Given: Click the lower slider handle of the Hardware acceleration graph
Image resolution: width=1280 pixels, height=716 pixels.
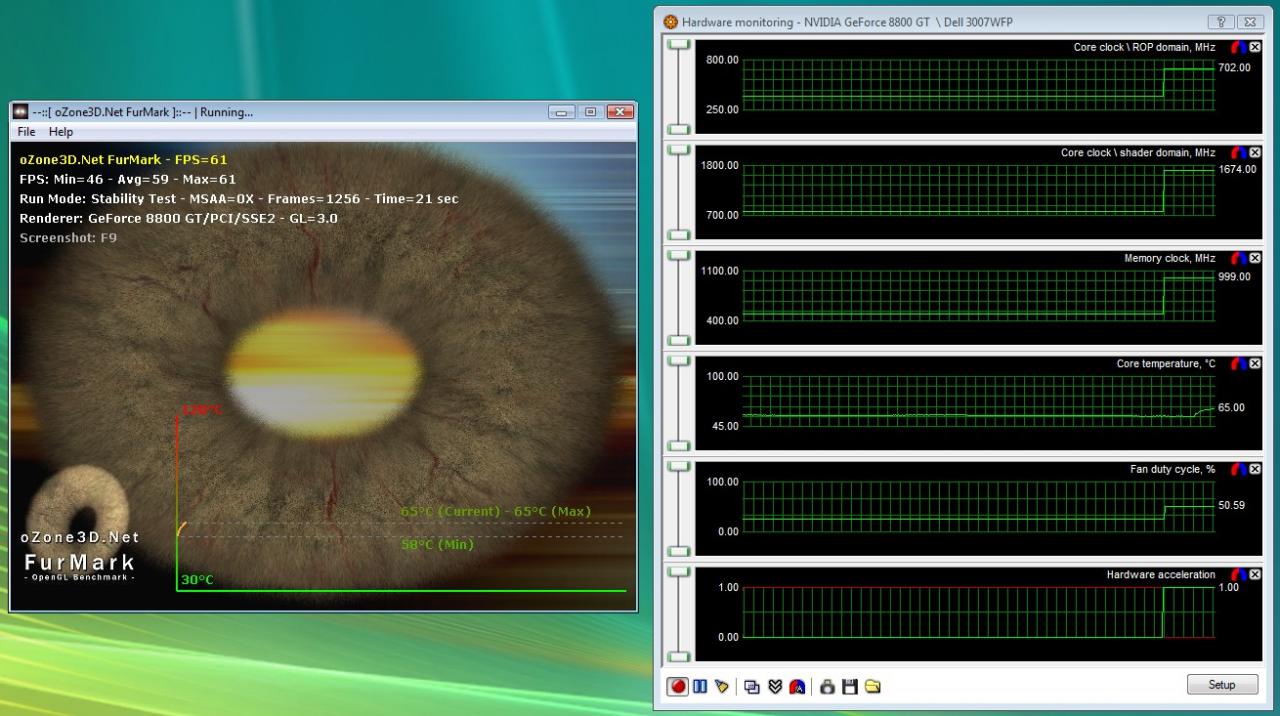Looking at the screenshot, I should (680, 657).
